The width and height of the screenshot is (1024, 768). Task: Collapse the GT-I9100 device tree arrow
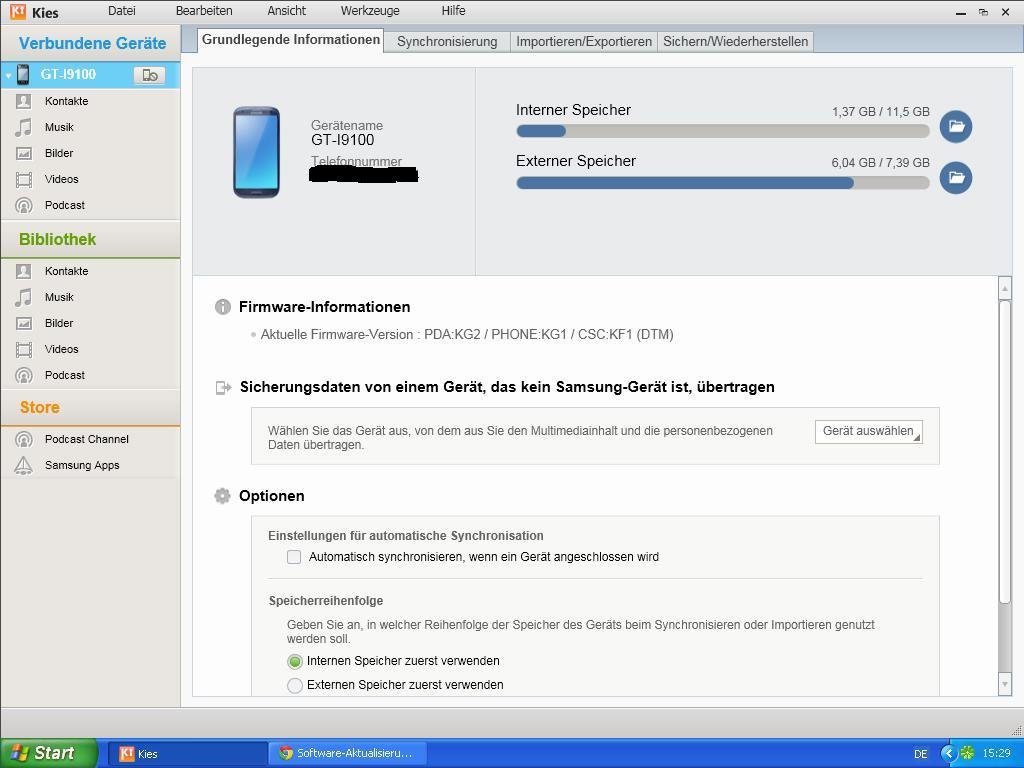tap(8, 76)
